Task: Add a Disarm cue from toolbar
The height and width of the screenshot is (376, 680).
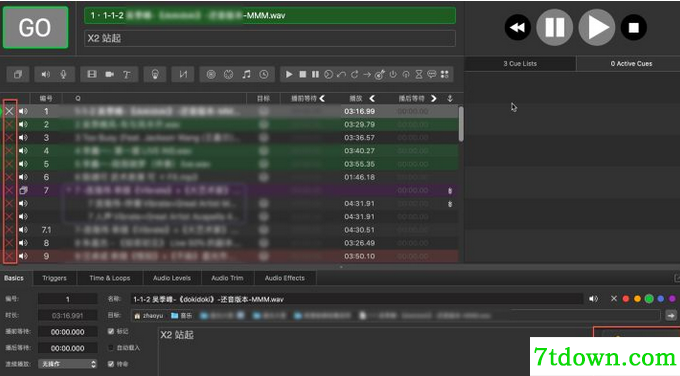Action: pyautogui.click(x=406, y=75)
